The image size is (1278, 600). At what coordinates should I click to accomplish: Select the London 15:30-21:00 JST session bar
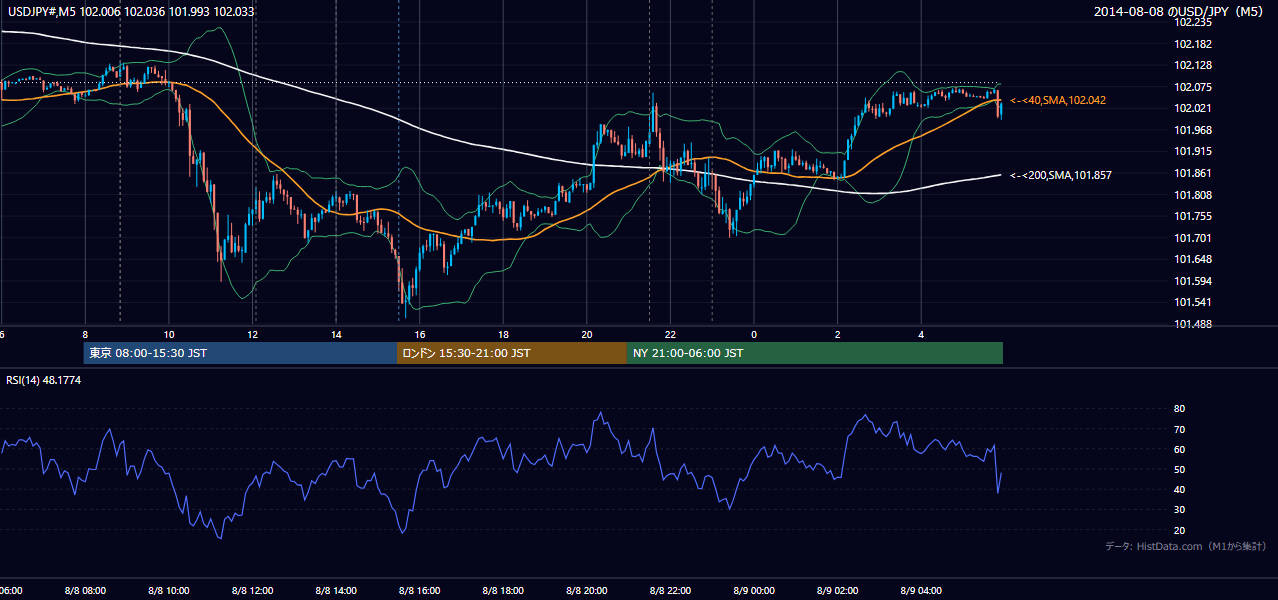point(512,353)
